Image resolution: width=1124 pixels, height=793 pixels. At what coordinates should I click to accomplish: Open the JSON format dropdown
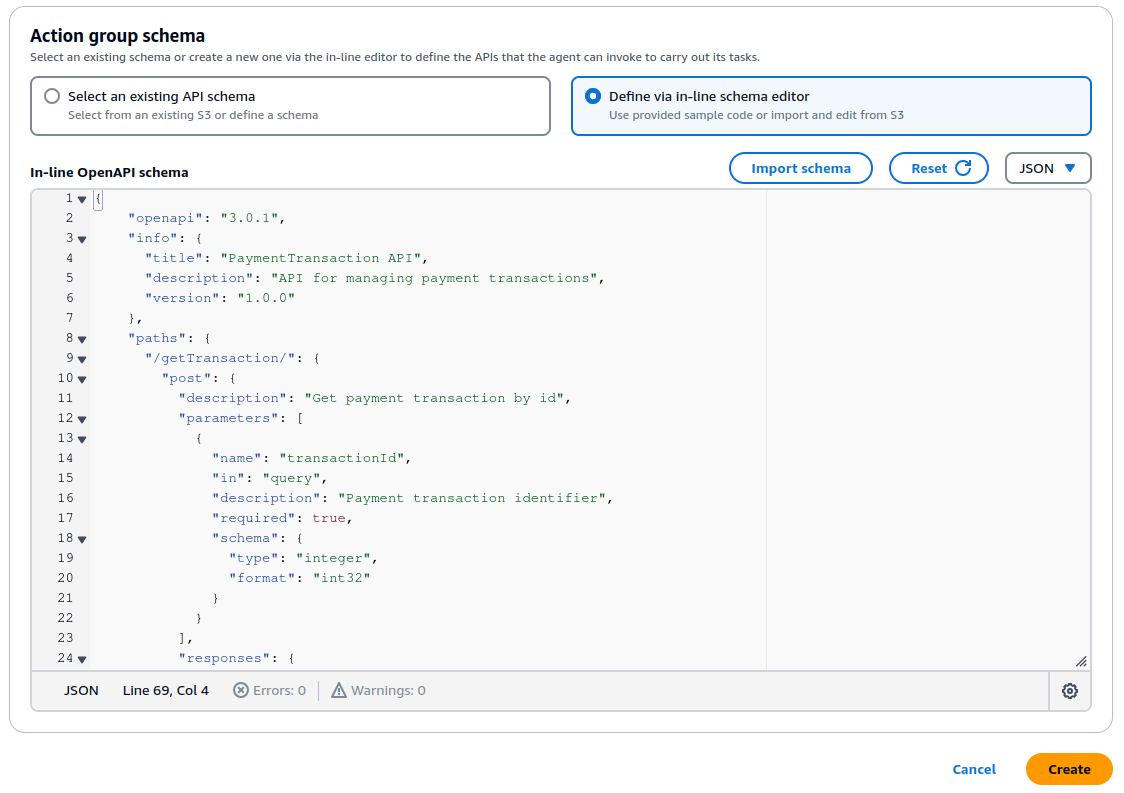(x=1048, y=168)
